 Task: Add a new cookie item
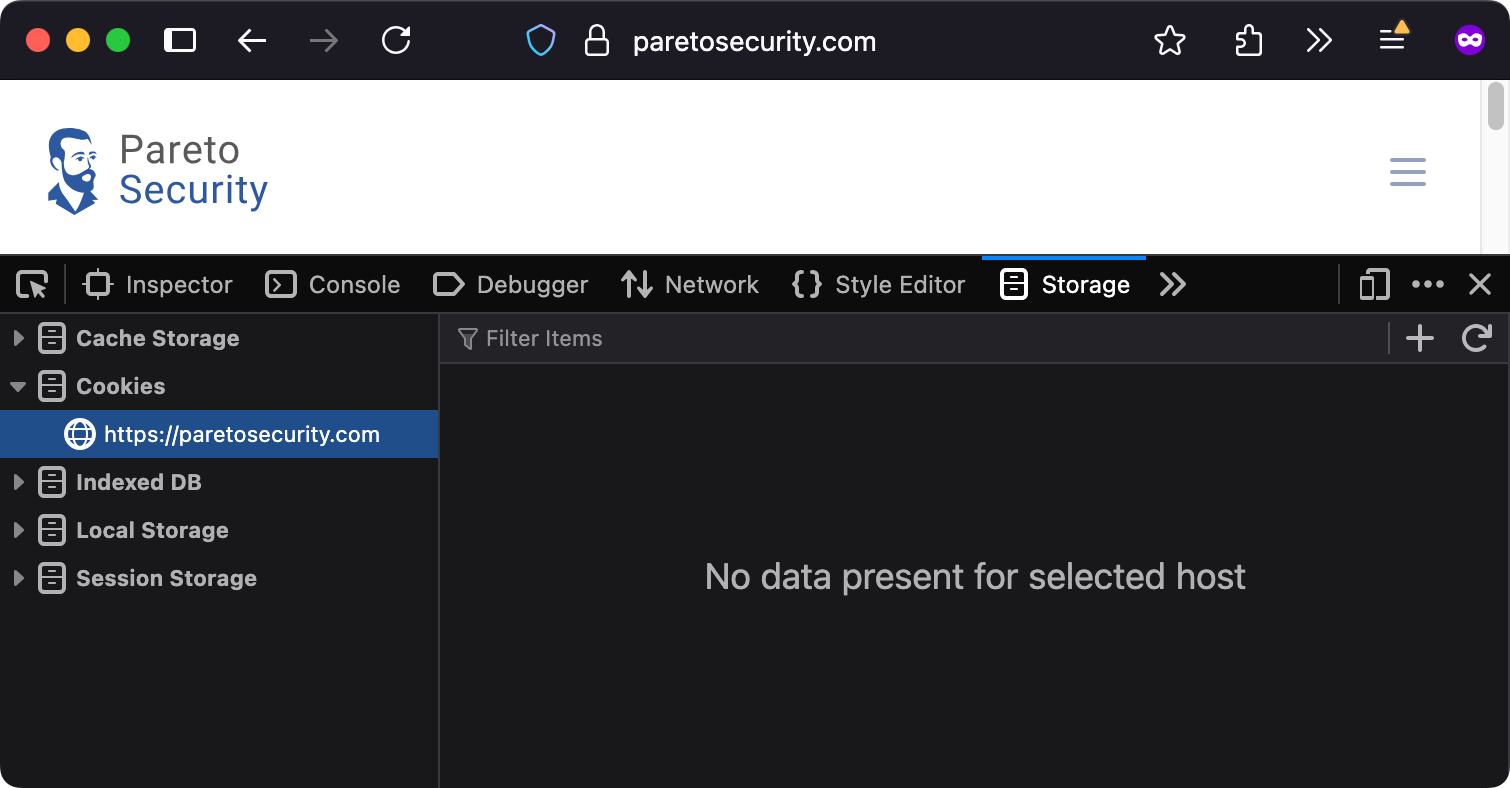point(1420,339)
